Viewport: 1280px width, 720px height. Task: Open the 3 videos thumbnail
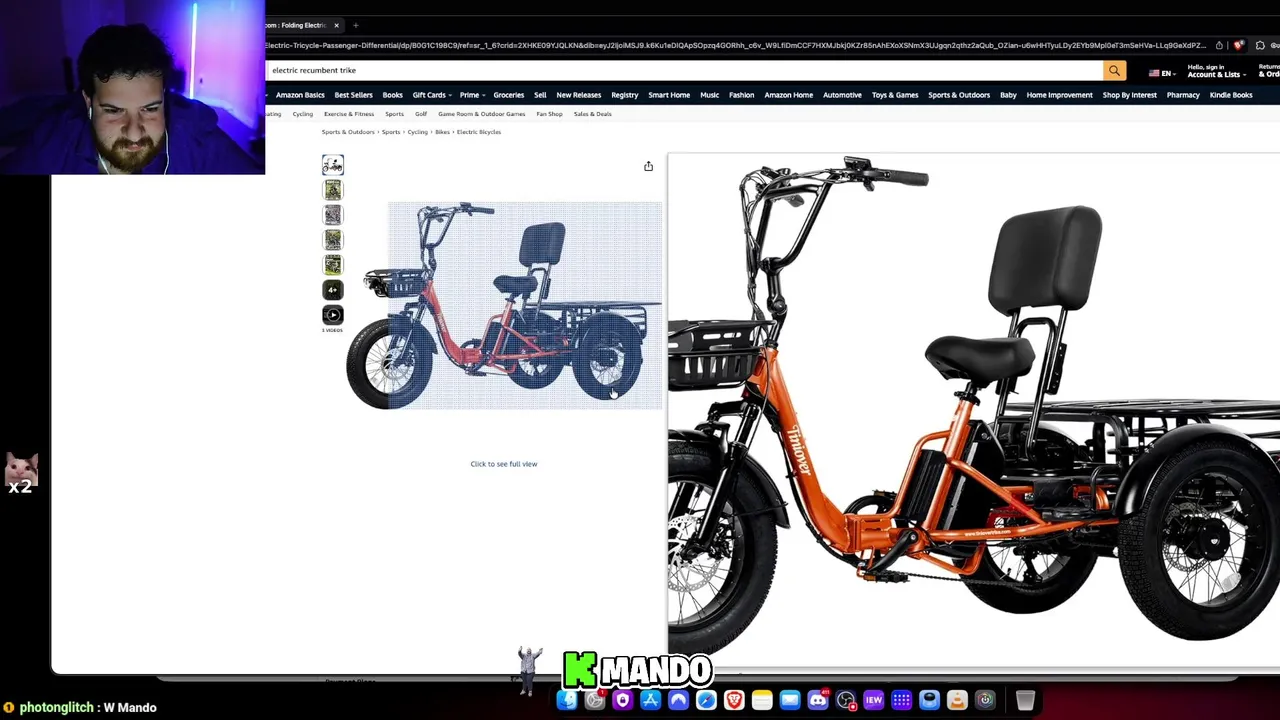coord(333,315)
